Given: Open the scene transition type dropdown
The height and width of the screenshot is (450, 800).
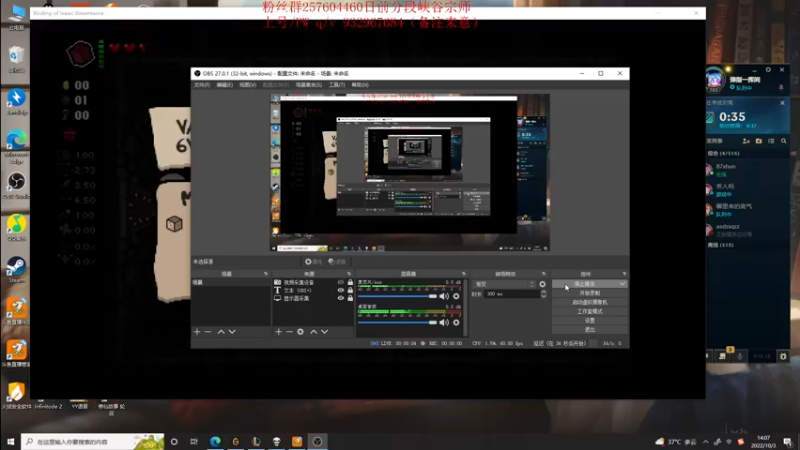Looking at the screenshot, I should pos(504,284).
